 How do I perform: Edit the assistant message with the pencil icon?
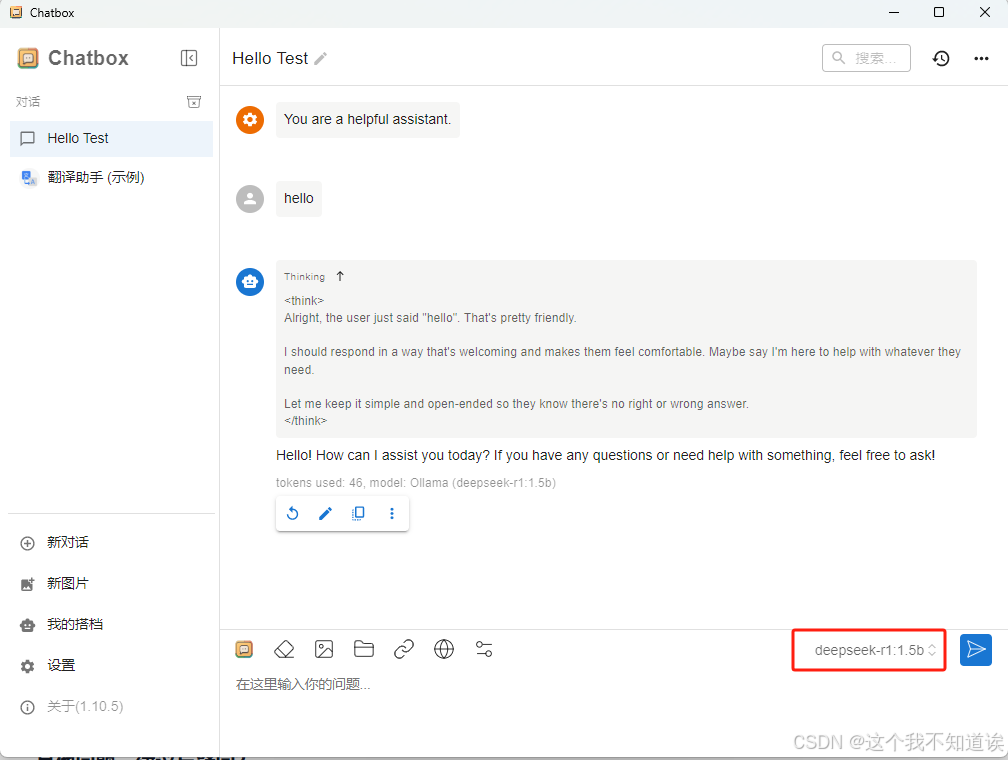(325, 513)
